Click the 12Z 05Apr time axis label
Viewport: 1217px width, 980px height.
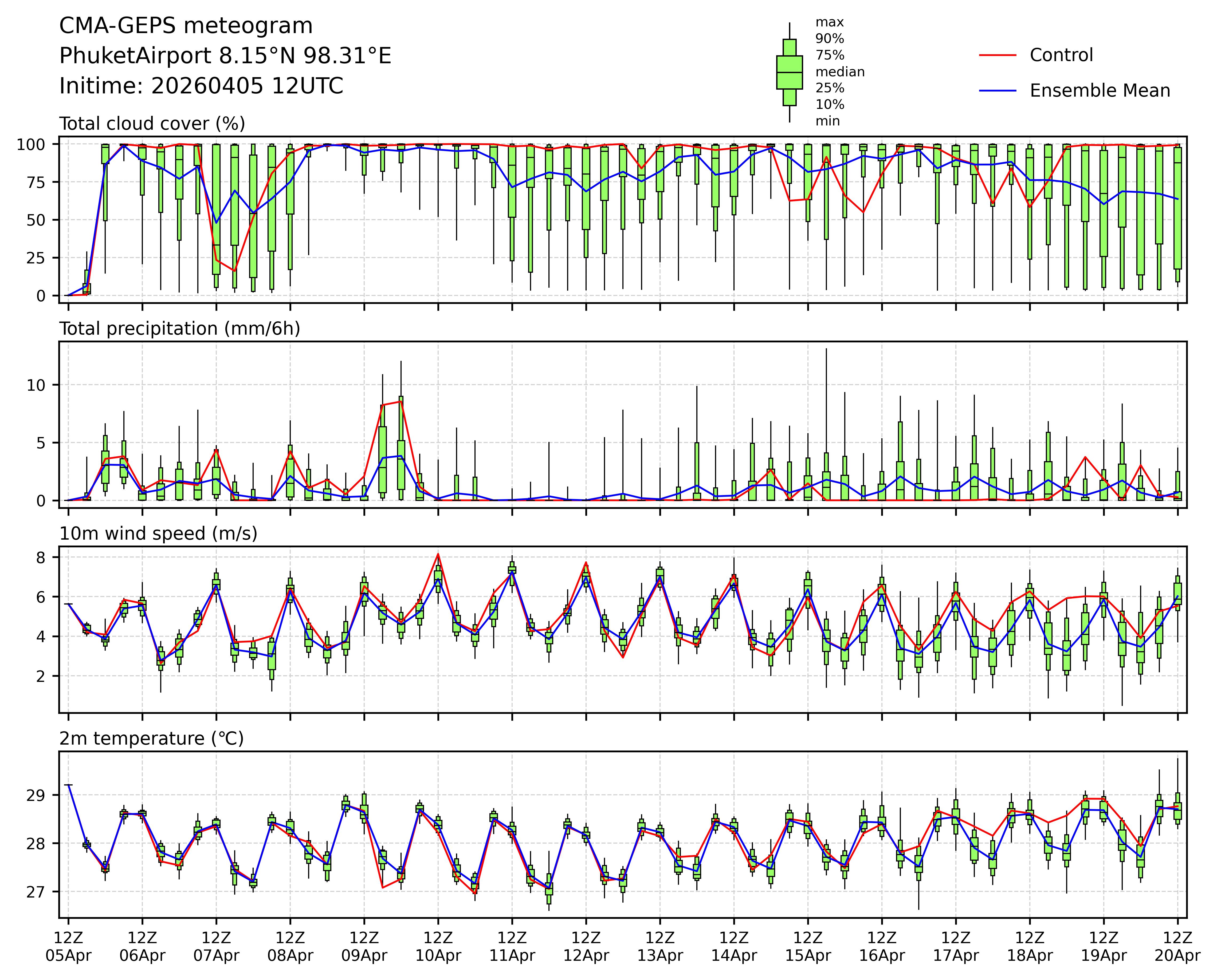[68, 947]
